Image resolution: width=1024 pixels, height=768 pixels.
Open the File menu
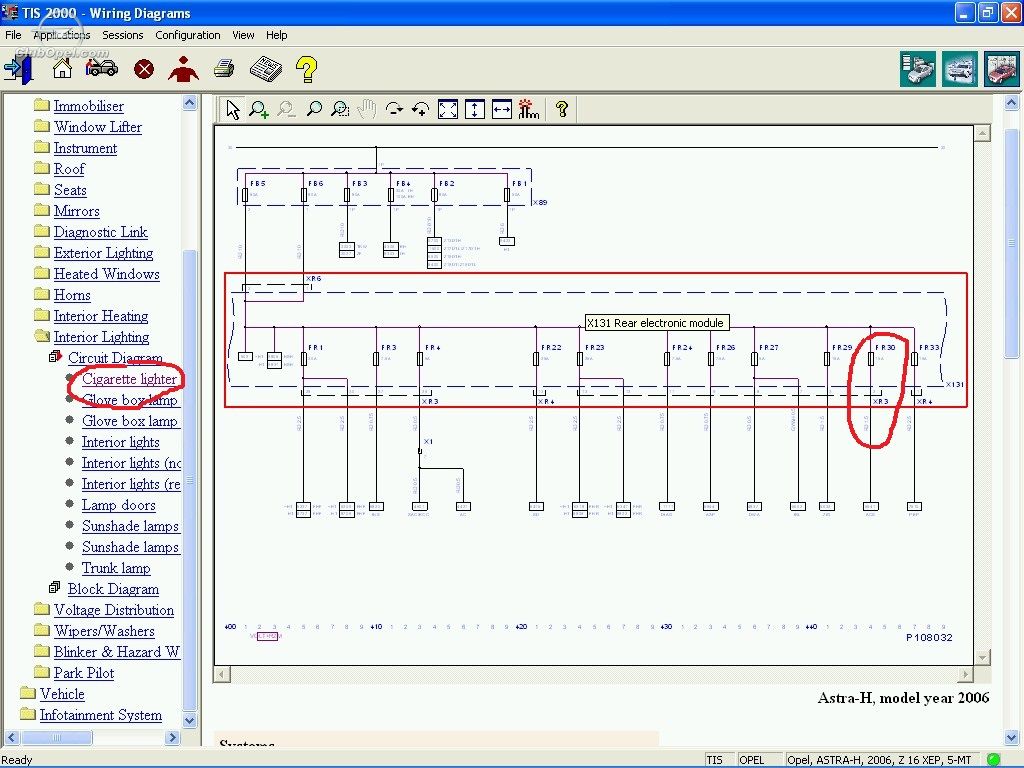click(13, 35)
